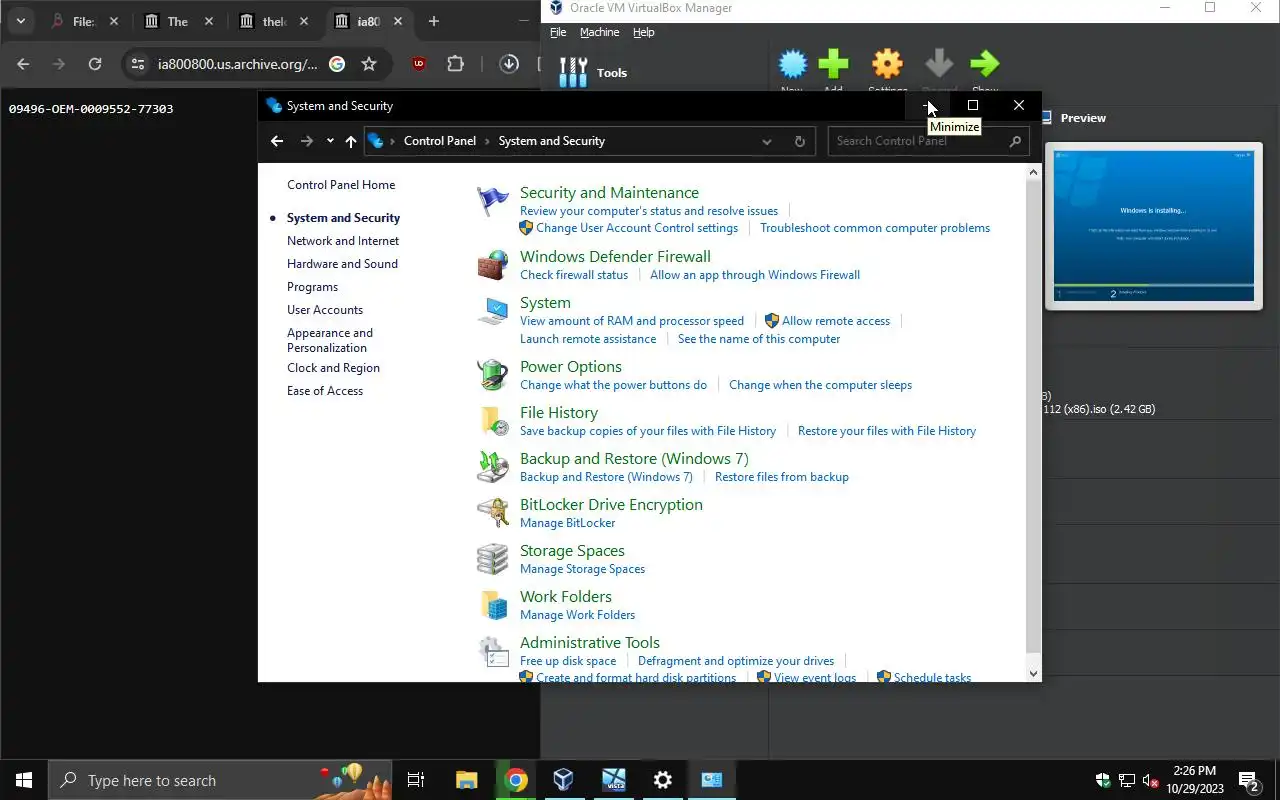Screen dimensions: 1280x800
Task: Open Defragment and optimize your drives
Action: pyautogui.click(x=736, y=661)
